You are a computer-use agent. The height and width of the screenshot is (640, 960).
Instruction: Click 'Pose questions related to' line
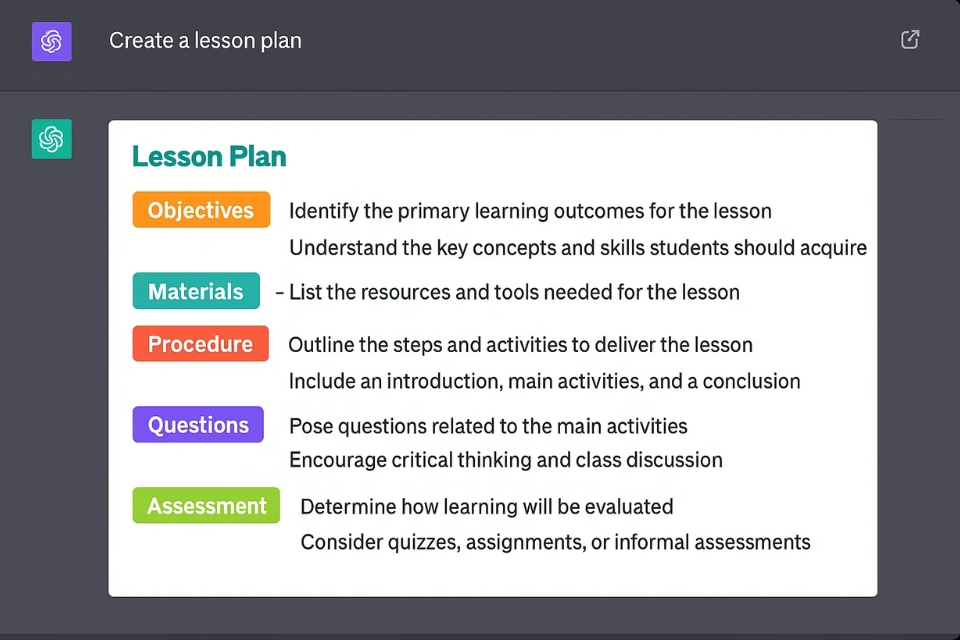point(488,426)
